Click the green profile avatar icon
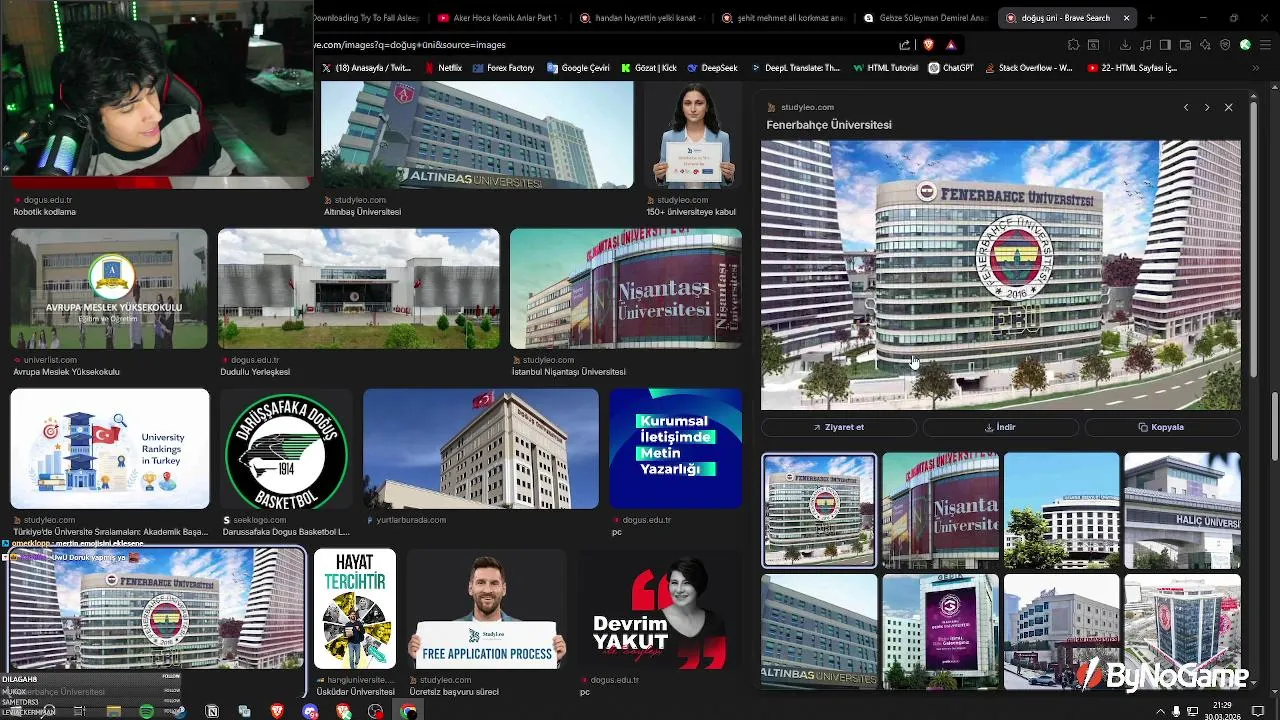Image resolution: width=1280 pixels, height=720 pixels. coord(1245,45)
